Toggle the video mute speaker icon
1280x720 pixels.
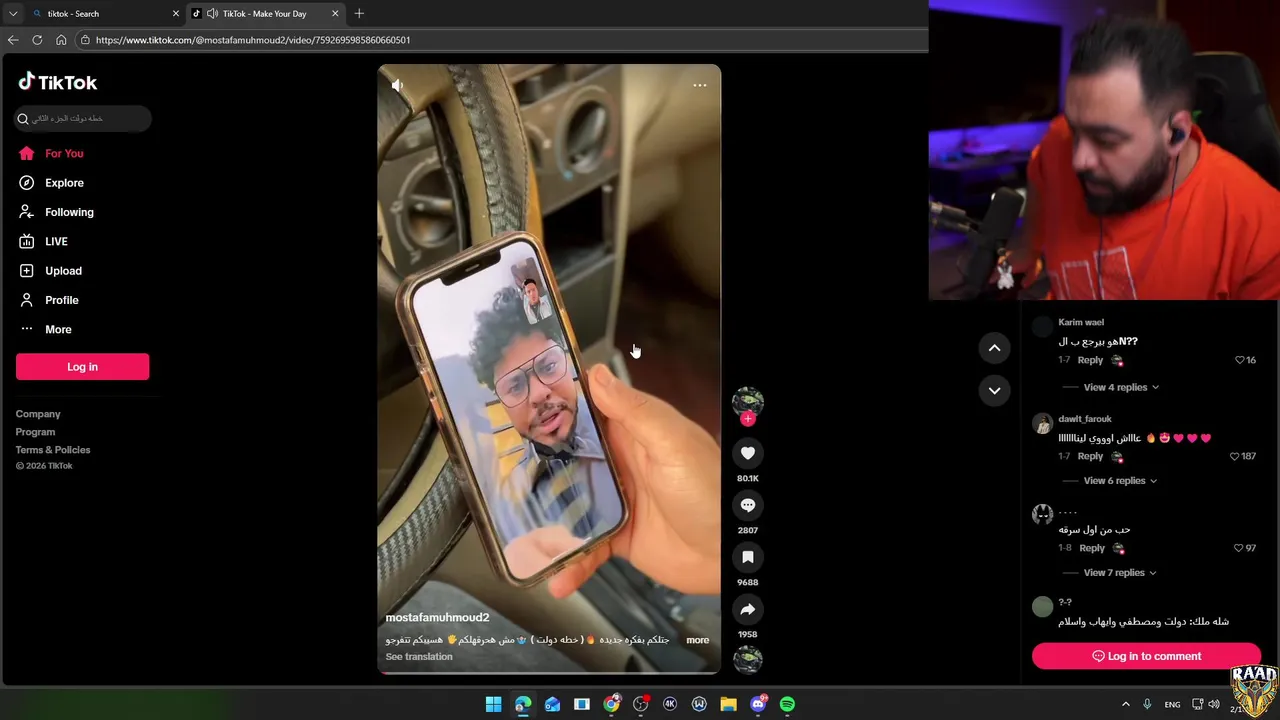pos(397,86)
